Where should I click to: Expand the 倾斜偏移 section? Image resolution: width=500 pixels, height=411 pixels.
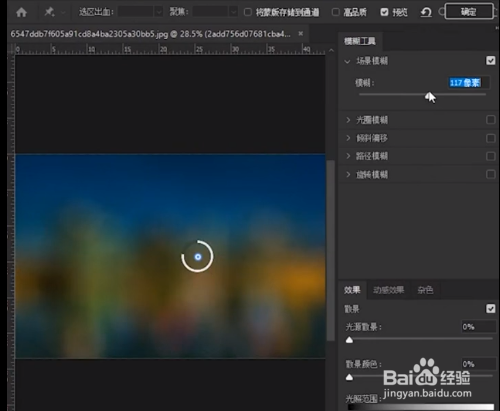[x=348, y=138]
